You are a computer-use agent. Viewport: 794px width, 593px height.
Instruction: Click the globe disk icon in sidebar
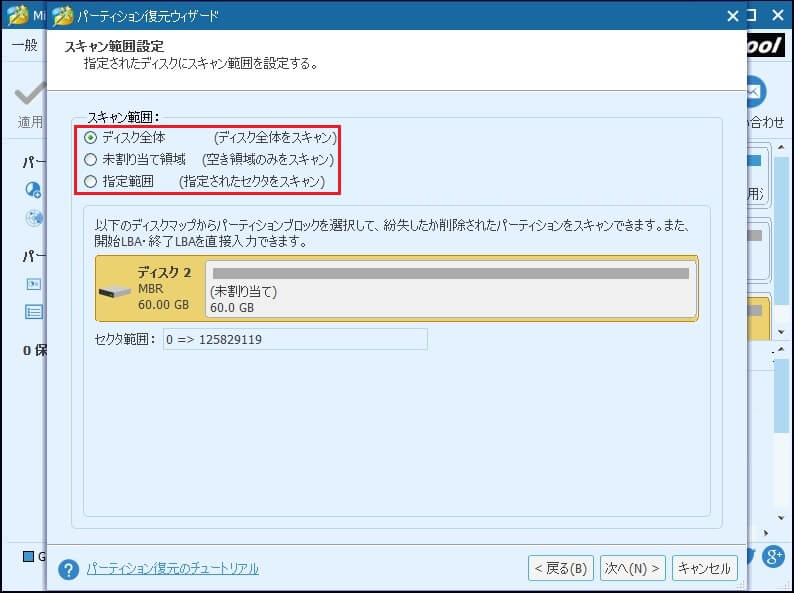[x=34, y=218]
